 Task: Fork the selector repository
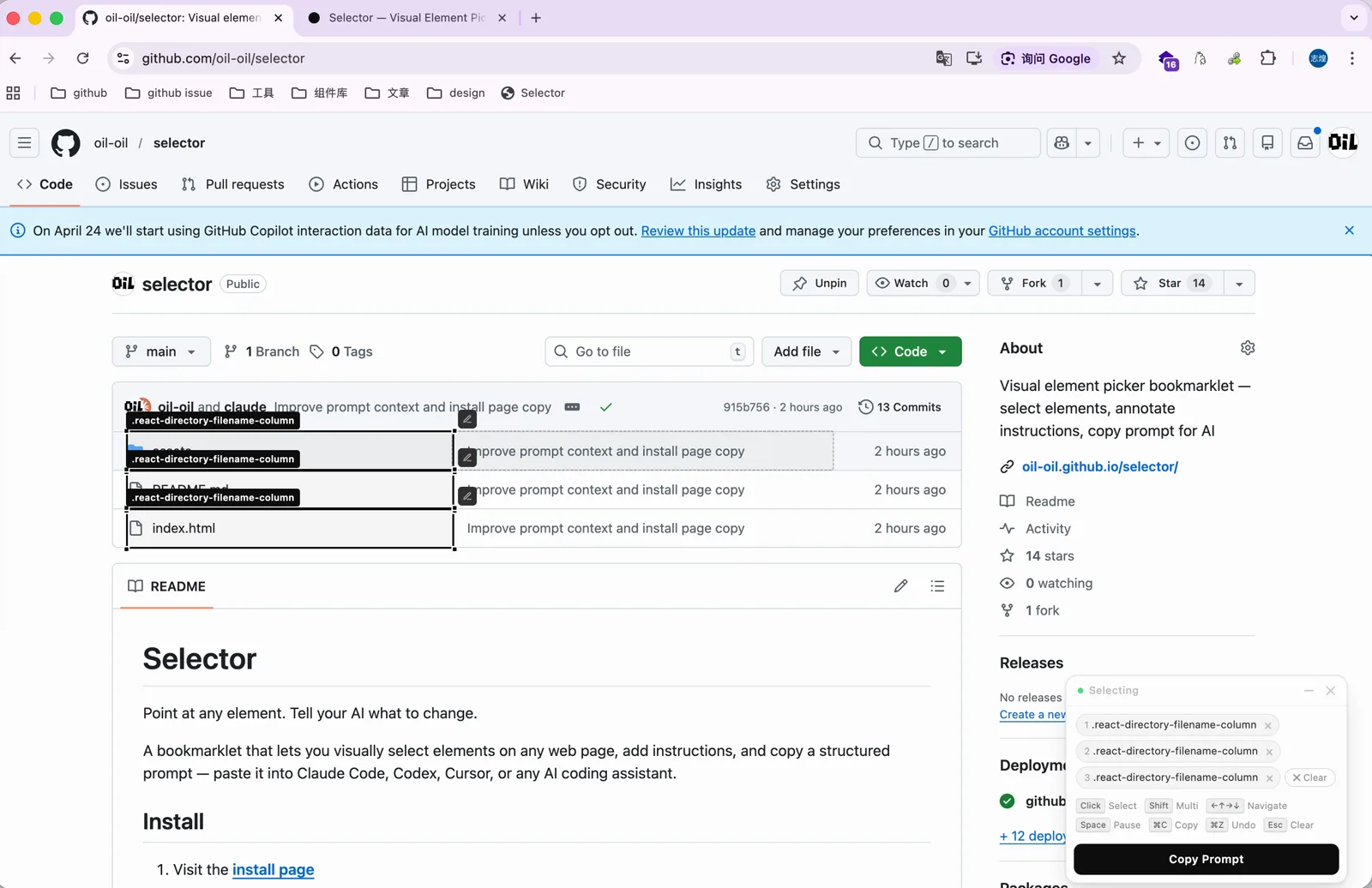click(x=1033, y=284)
